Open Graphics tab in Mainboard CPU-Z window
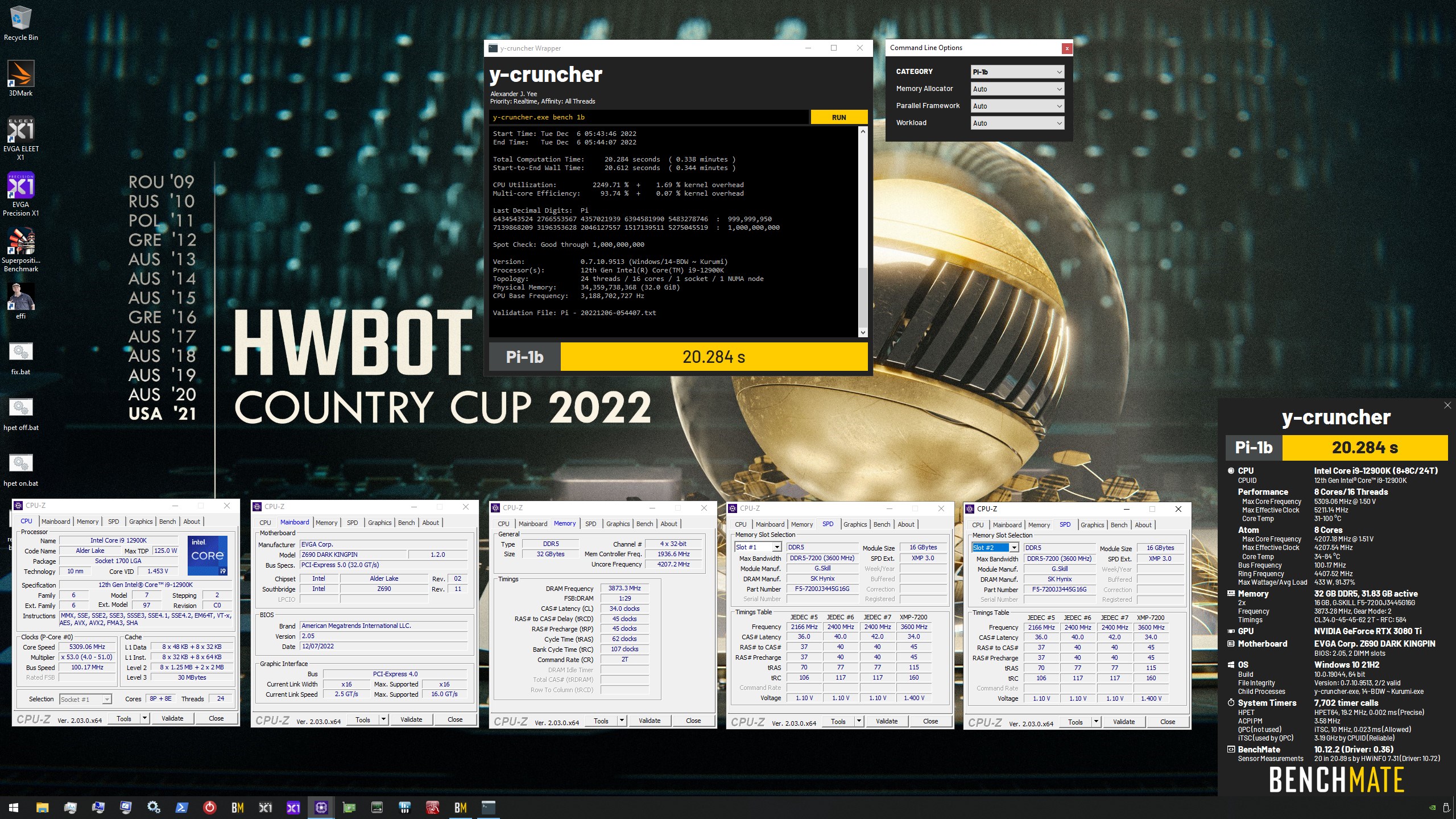Screen dimensions: 1456x819 click(x=379, y=523)
